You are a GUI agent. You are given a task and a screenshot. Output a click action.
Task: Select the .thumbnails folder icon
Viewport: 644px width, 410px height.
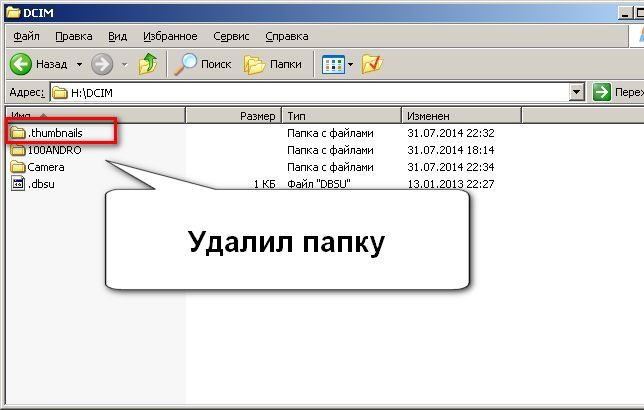pyautogui.click(x=18, y=133)
